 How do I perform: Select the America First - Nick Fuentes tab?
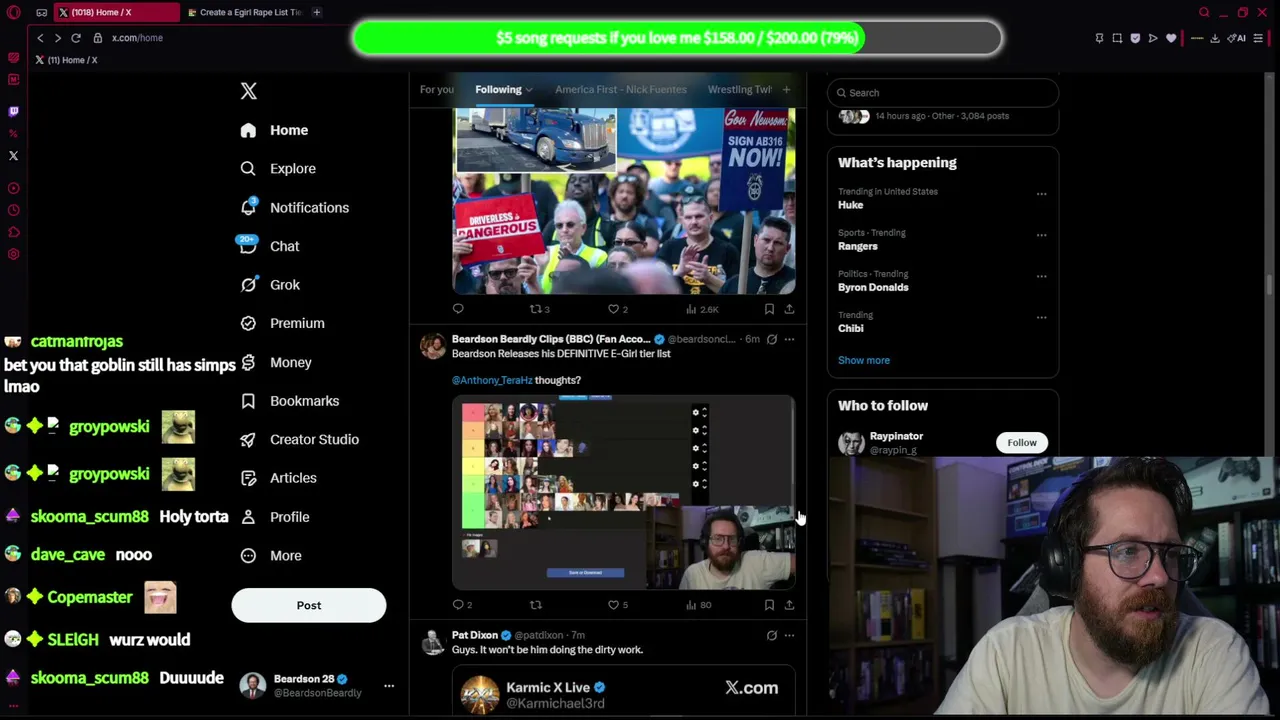[621, 89]
